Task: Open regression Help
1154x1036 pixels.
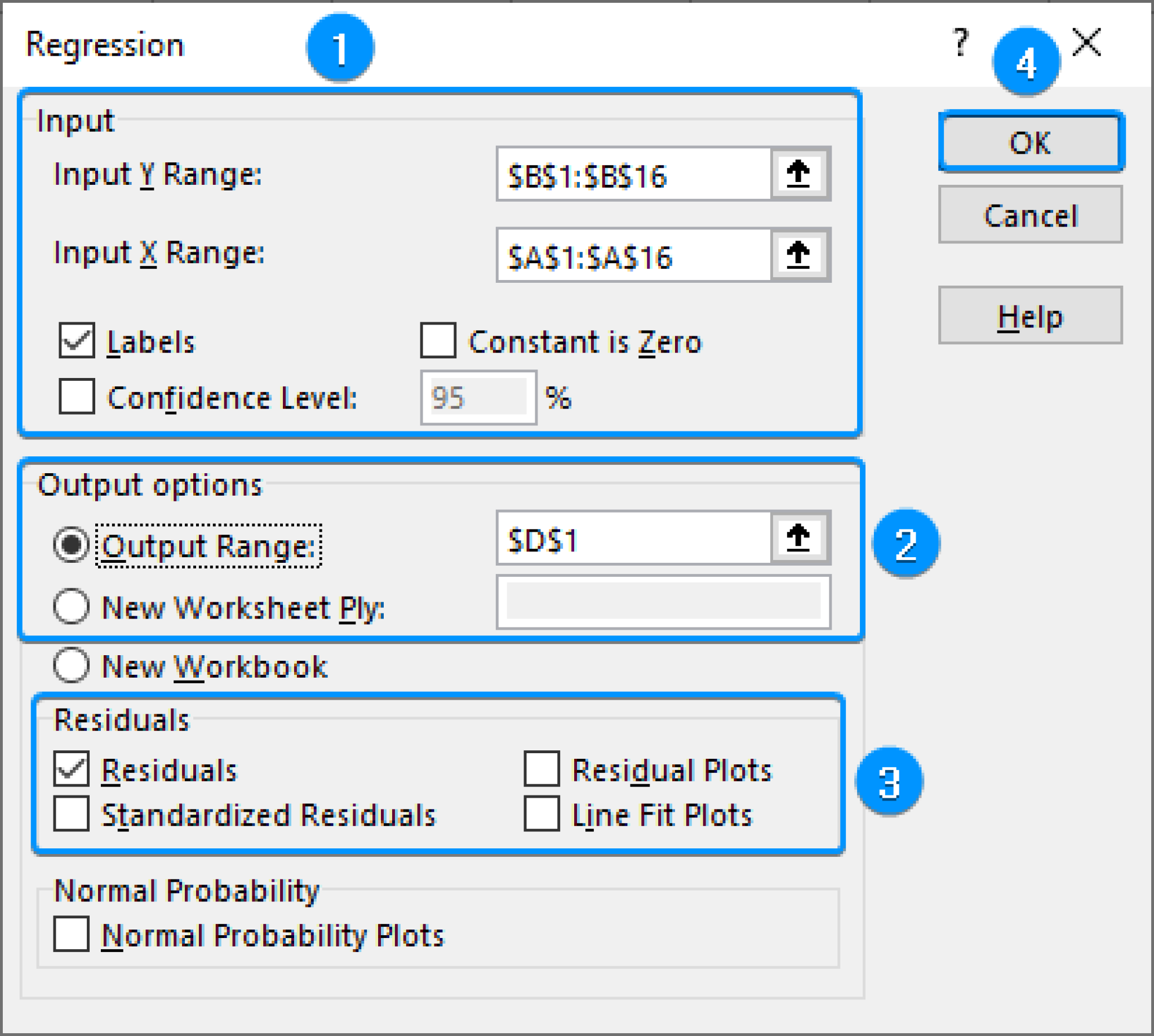Action: pos(1031,317)
